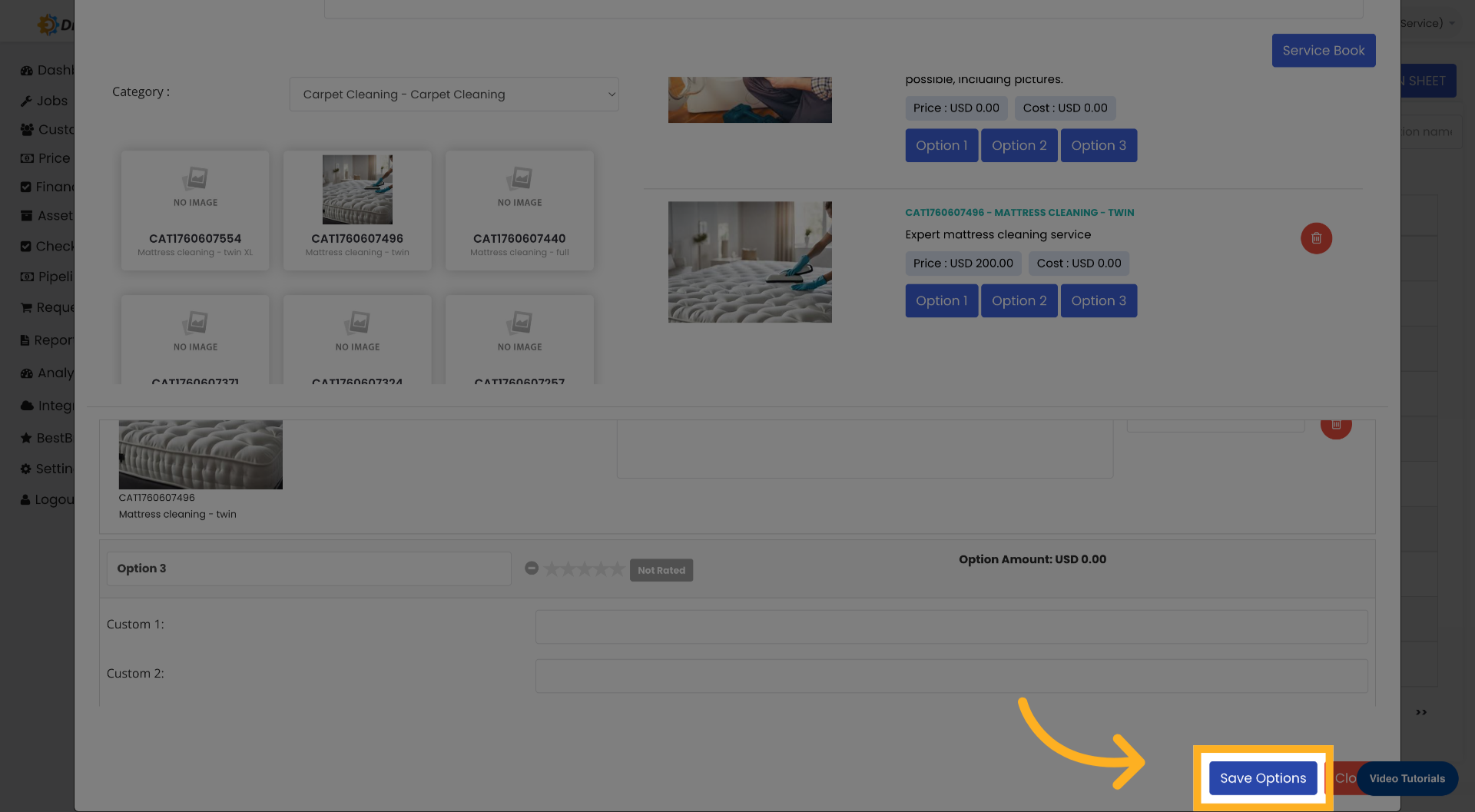This screenshot has height=812, width=1475.
Task: Select the Jobs wrench icon in sidebar
Action: (x=27, y=100)
